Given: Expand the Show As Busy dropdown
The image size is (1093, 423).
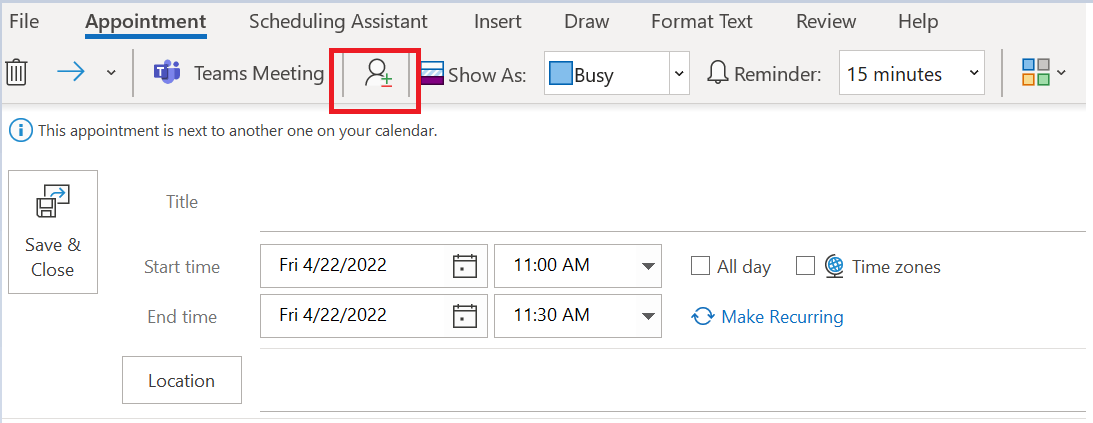Looking at the screenshot, I should click(x=679, y=73).
